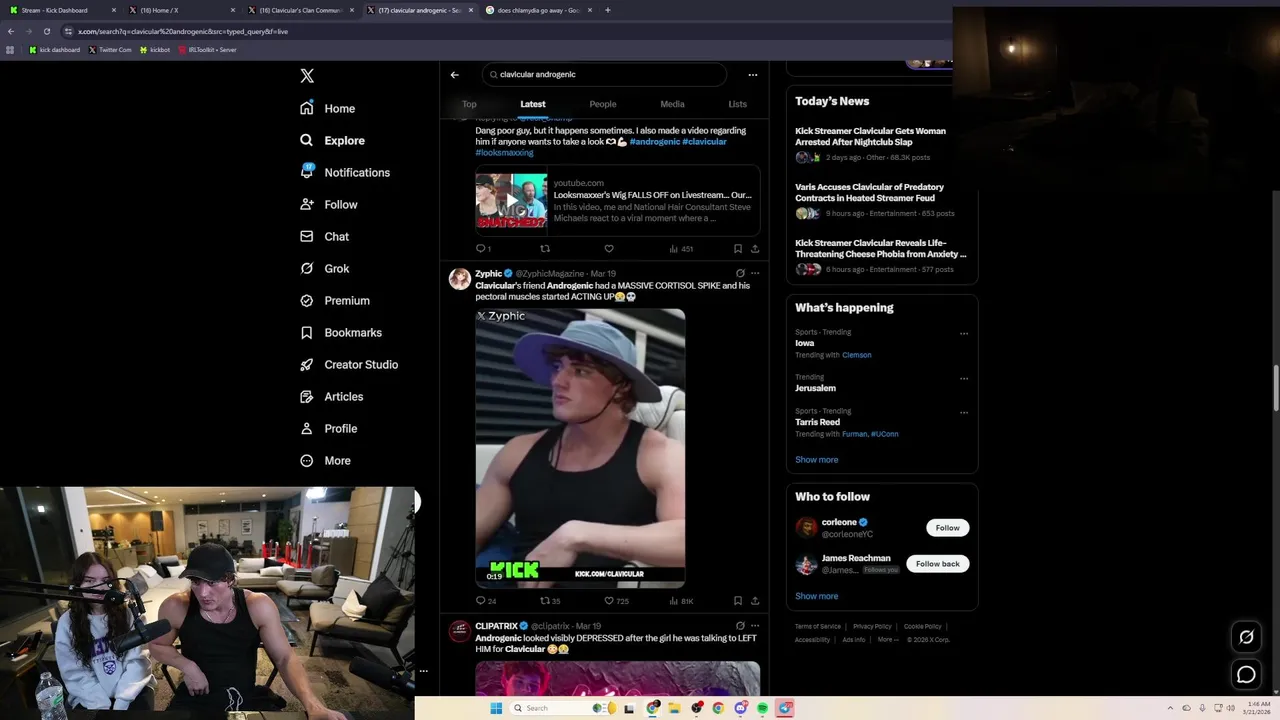
Task: Switch to the Top search tab
Action: (469, 104)
